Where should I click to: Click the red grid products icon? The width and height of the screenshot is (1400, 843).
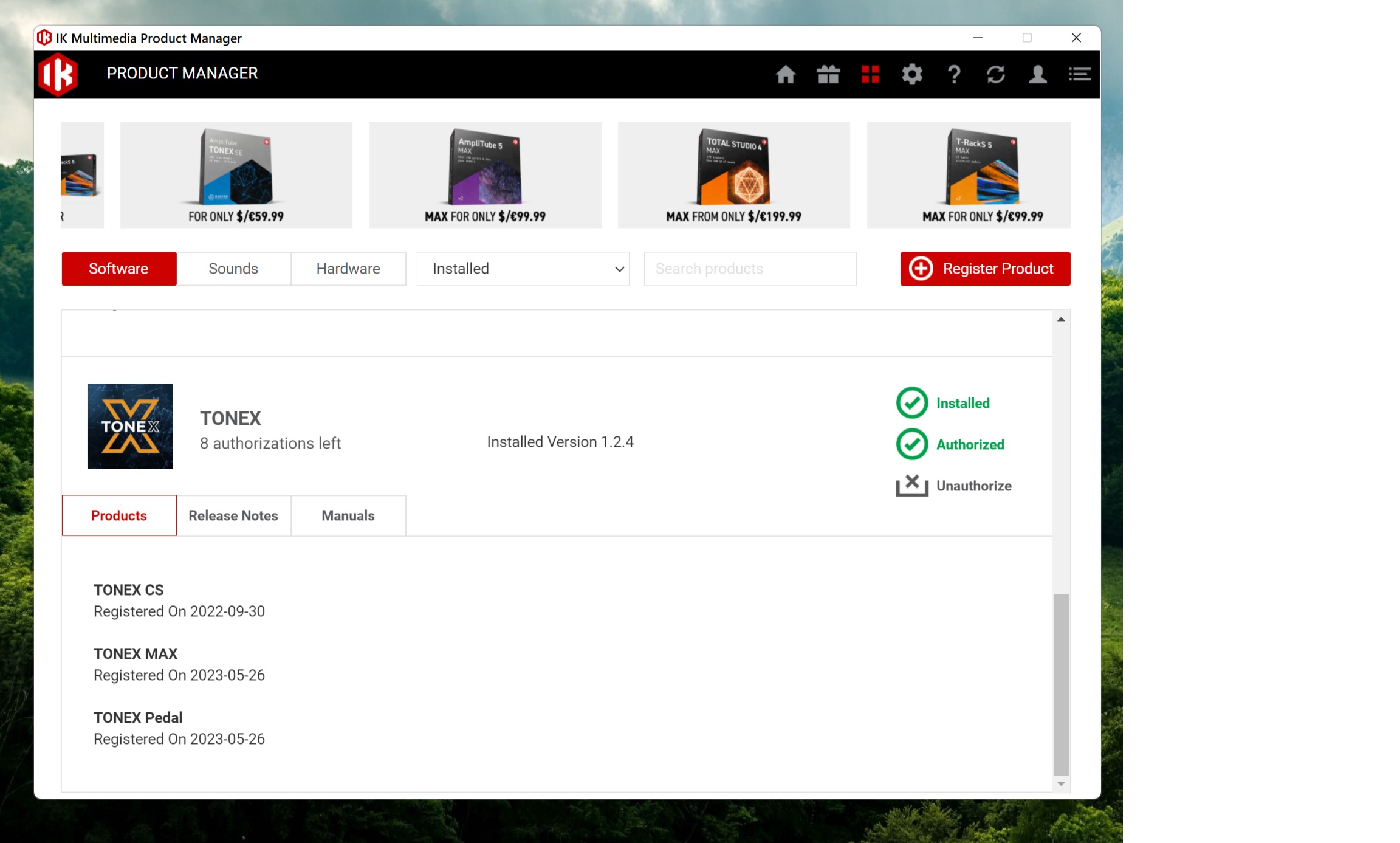(870, 75)
